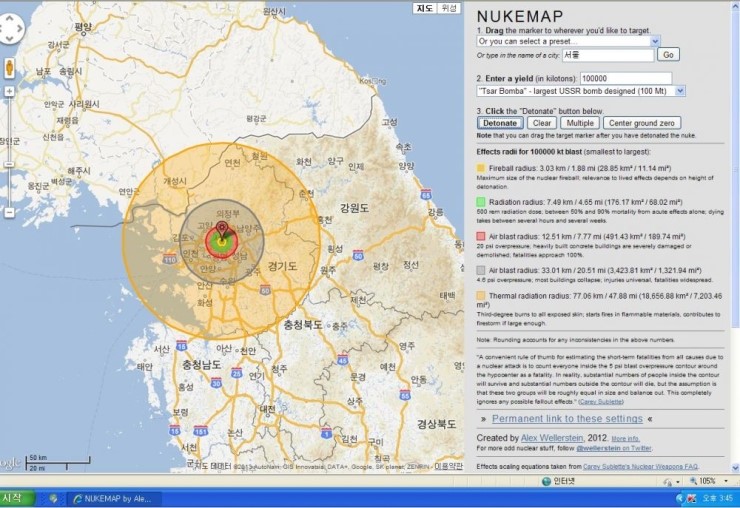Click the map zoom in plus button
The width and height of the screenshot is (740, 508).
[x=9, y=91]
